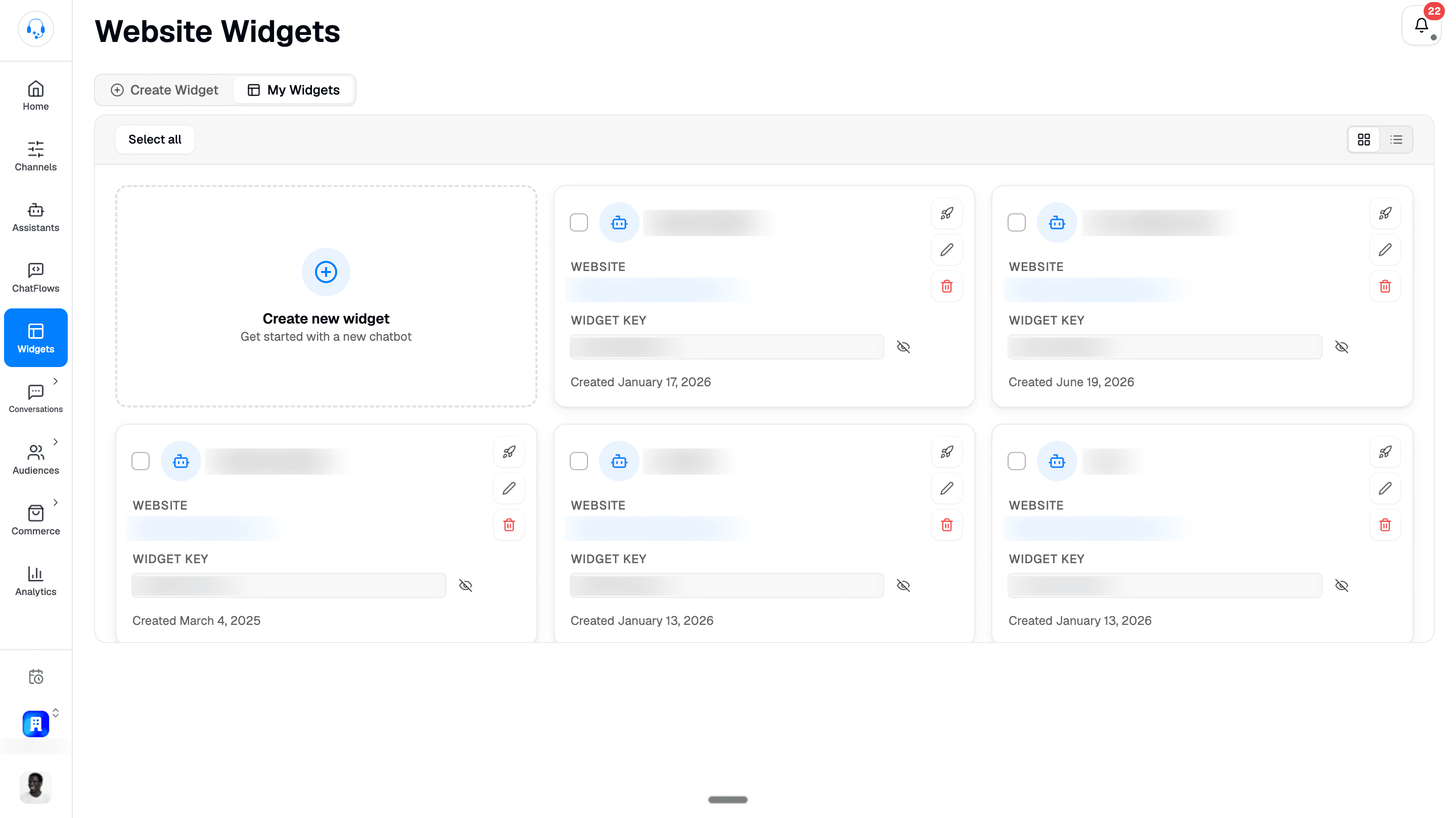Launch the widget created March 4, 2025
Screen dimensions: 1456x818
pyautogui.click(x=509, y=452)
